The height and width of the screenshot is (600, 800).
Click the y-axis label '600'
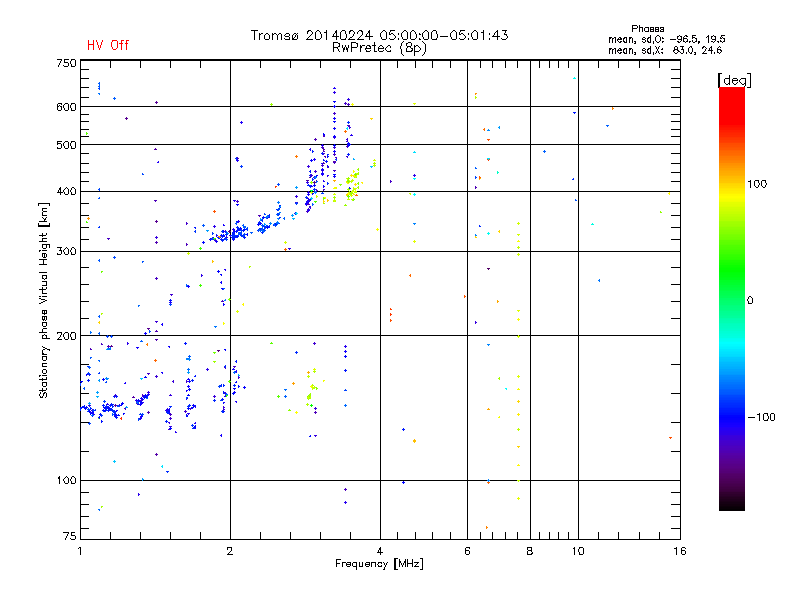click(66, 107)
